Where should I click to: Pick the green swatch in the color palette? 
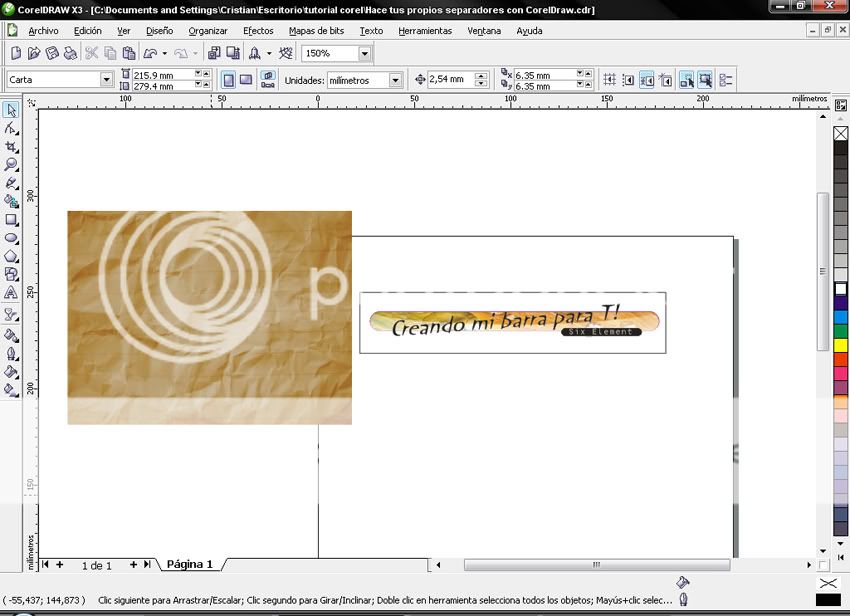[x=841, y=331]
